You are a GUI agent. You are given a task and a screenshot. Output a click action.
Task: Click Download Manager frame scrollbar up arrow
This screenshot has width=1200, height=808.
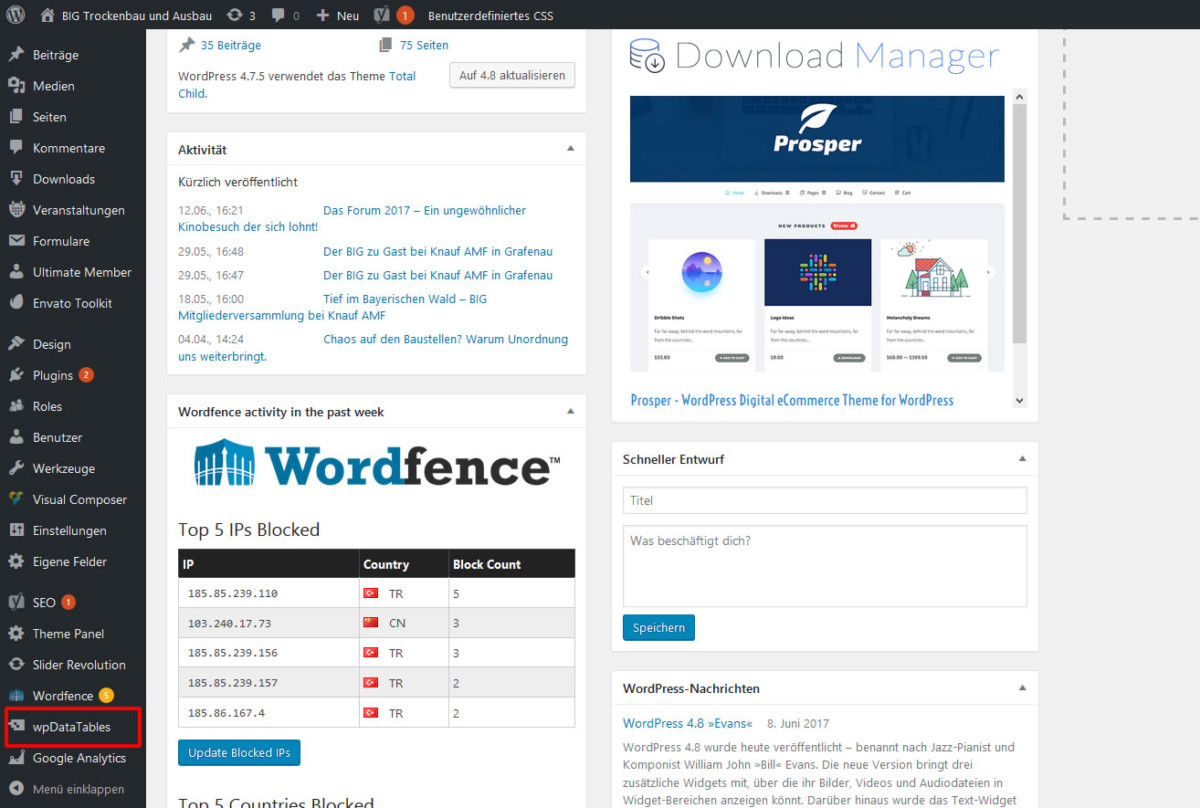1019,97
